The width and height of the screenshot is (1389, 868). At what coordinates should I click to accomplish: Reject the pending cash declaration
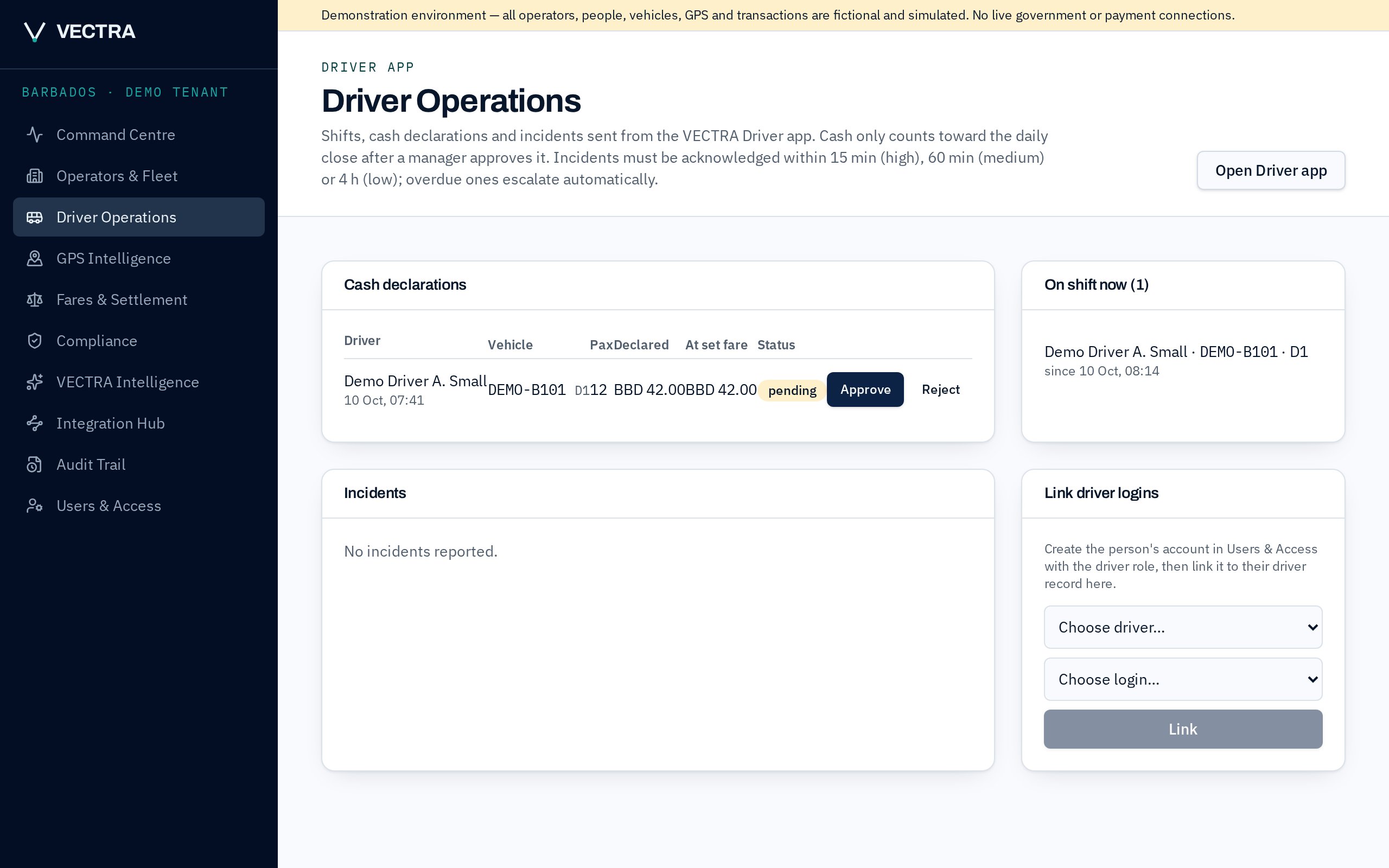click(940, 390)
